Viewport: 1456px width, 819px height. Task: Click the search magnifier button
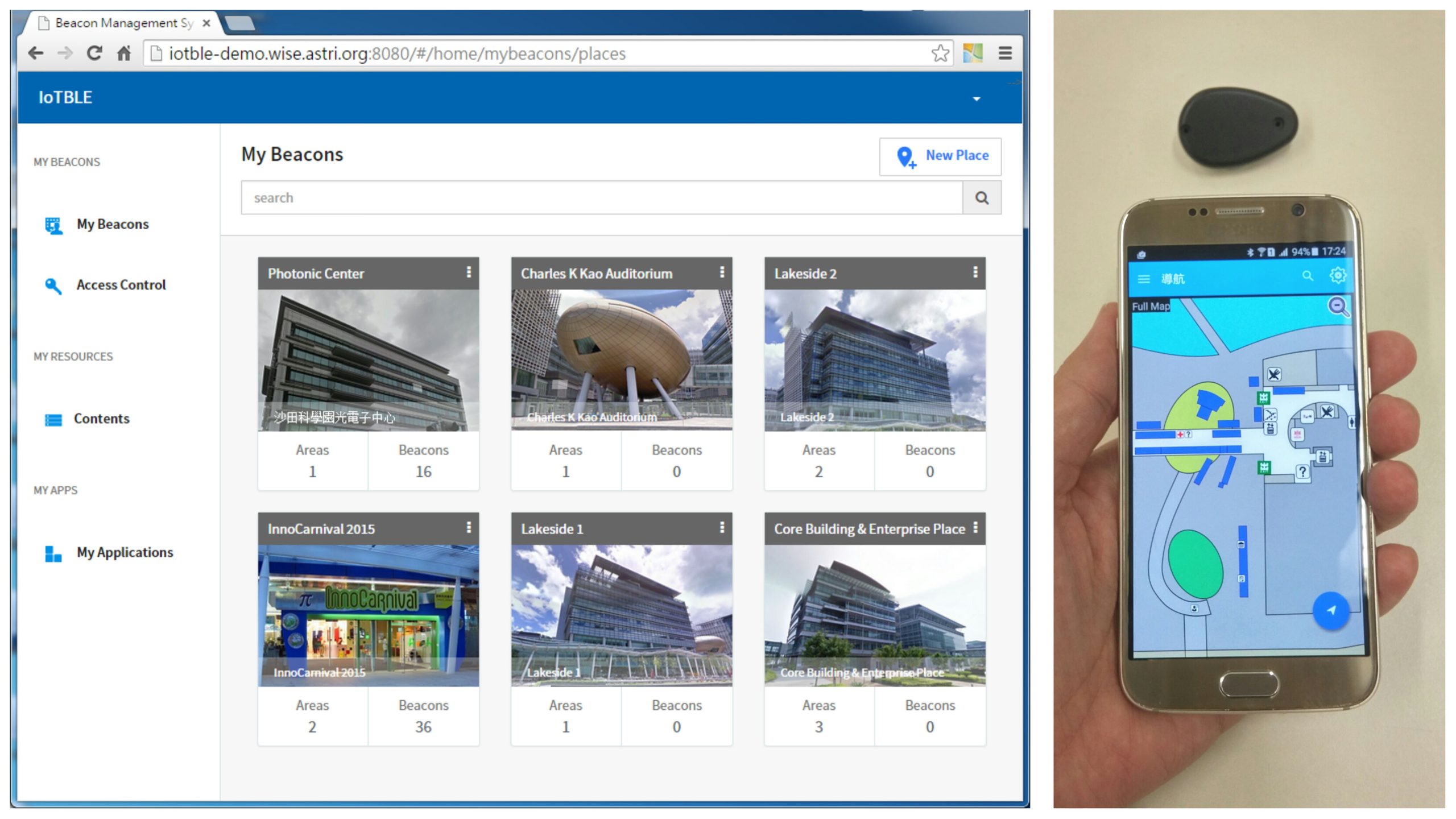pos(982,198)
